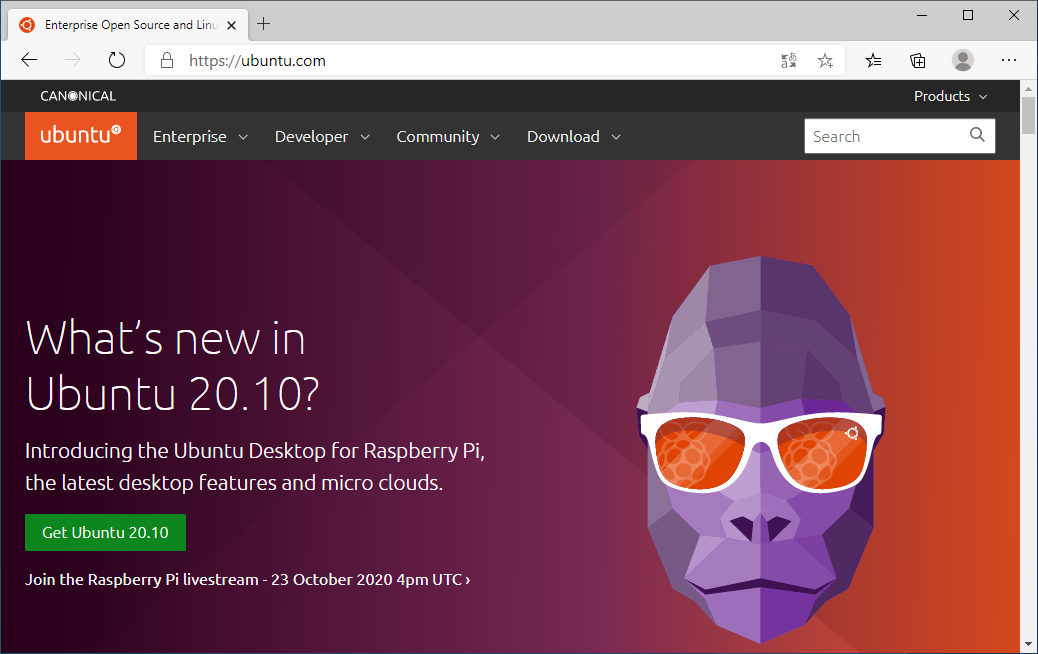Close the Enterprise Open Source tab
The width and height of the screenshot is (1038, 654).
pos(232,25)
